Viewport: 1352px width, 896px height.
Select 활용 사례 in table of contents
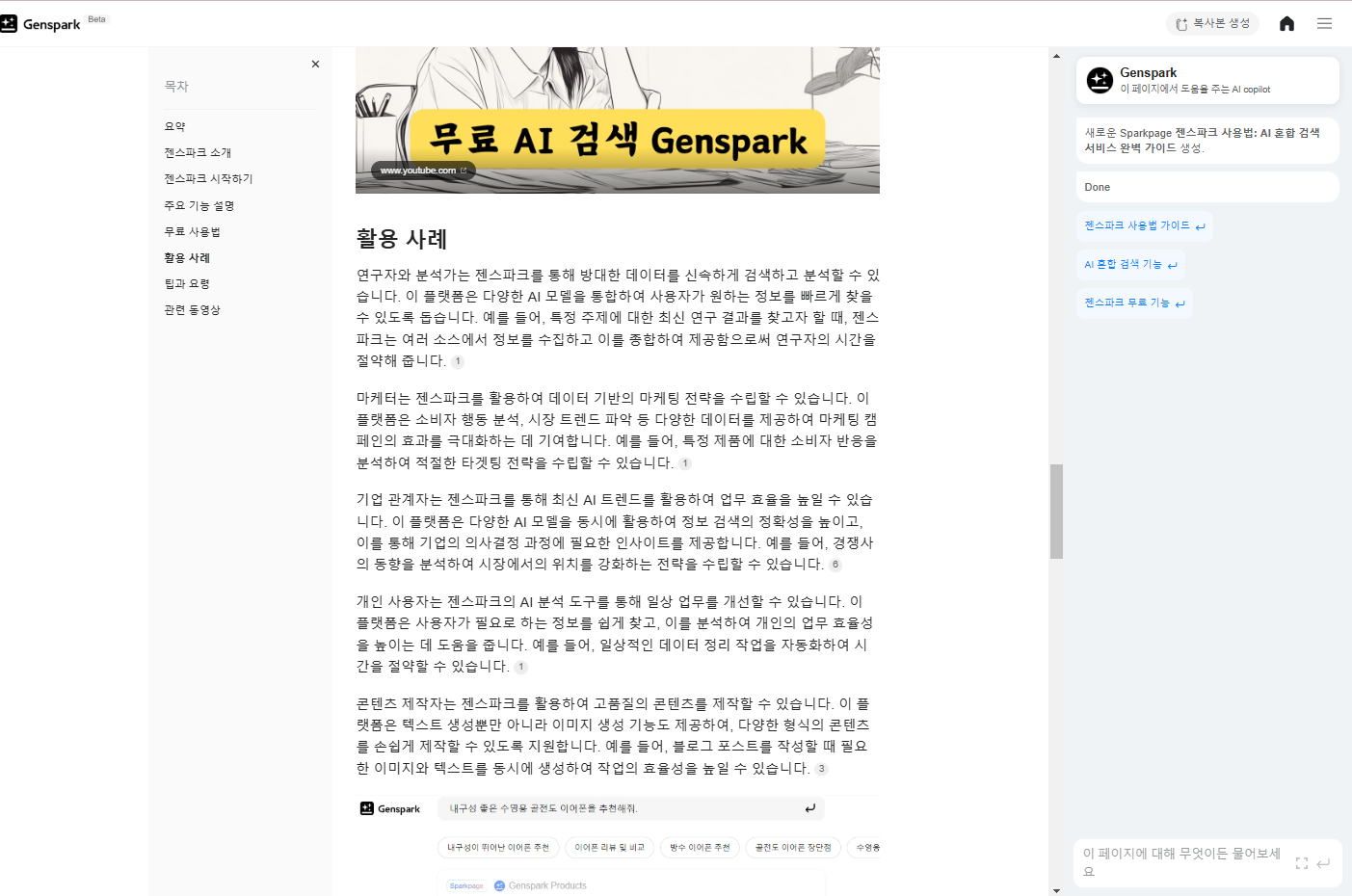(x=187, y=257)
